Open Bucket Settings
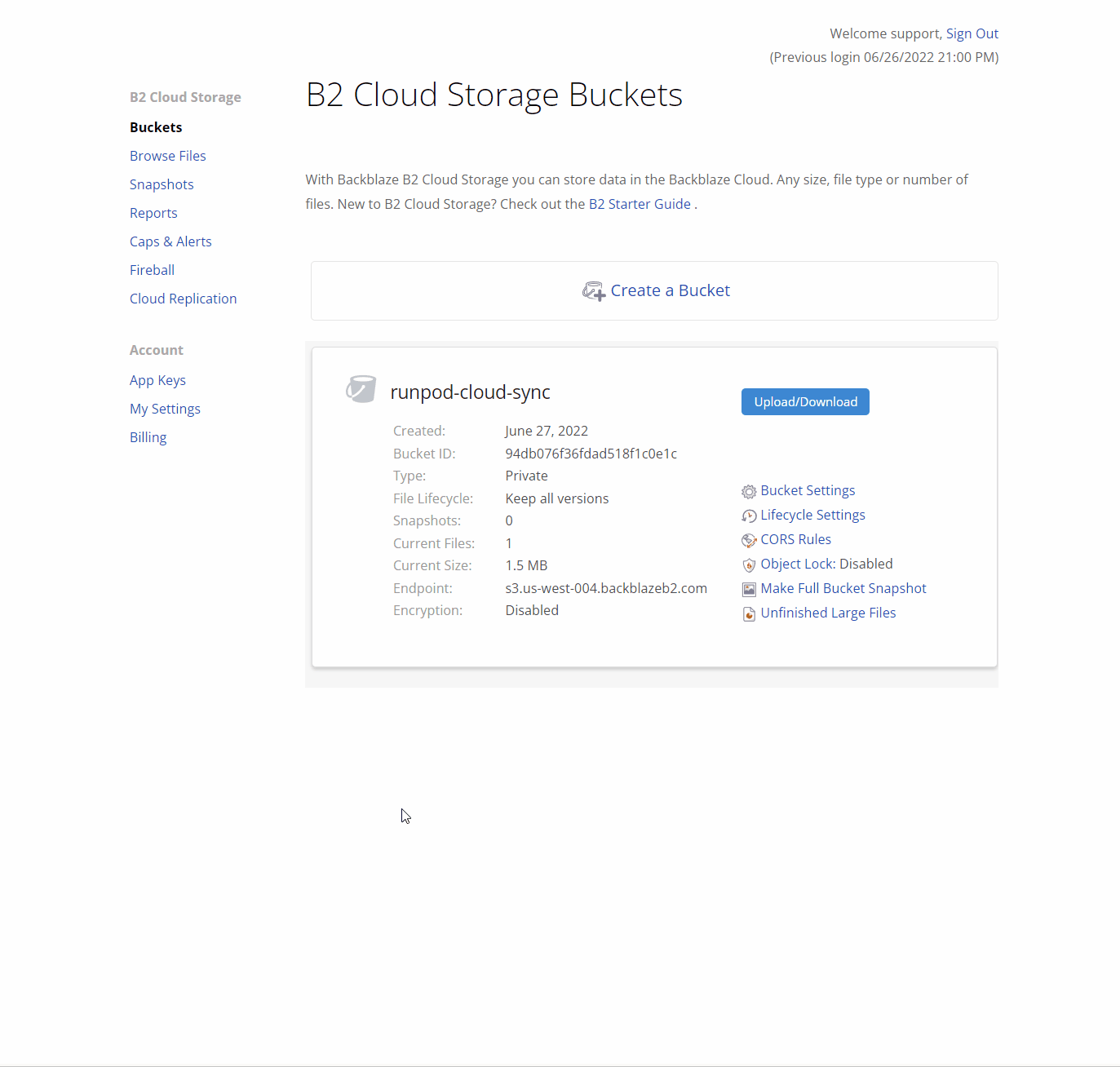Image resolution: width=1120 pixels, height=1067 pixels. [x=808, y=490]
